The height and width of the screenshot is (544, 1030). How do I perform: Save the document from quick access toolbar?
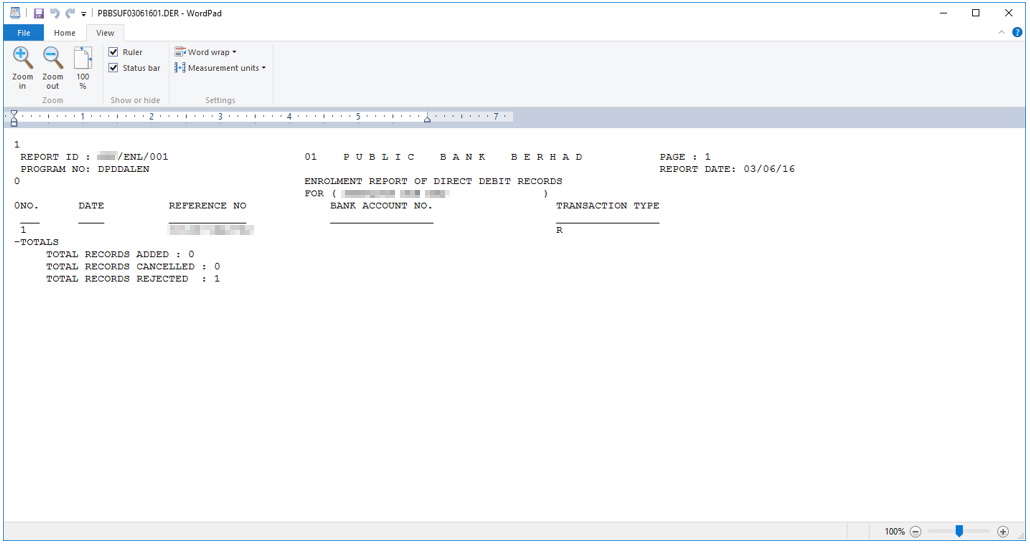pyautogui.click(x=38, y=13)
